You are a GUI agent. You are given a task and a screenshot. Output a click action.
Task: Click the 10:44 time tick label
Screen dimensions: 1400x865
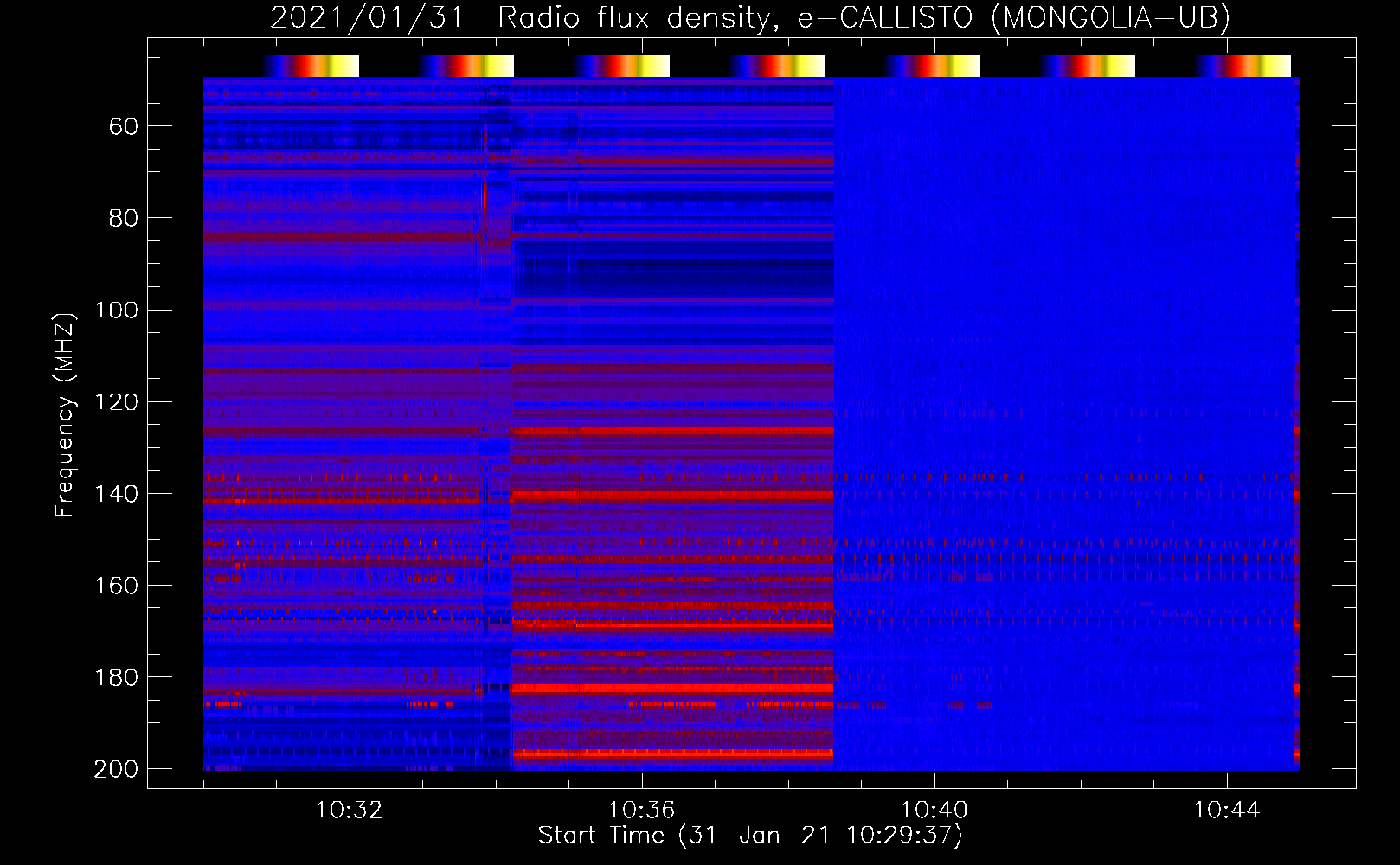(x=1227, y=811)
